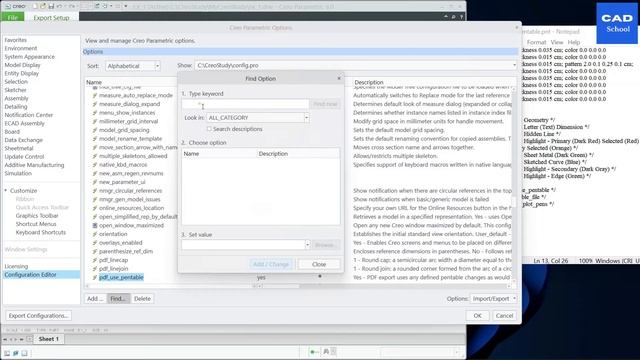Viewport: 640px width, 360px height.
Task: Click the first status bar icon at bottom left
Action: pyautogui.click(x=7, y=353)
